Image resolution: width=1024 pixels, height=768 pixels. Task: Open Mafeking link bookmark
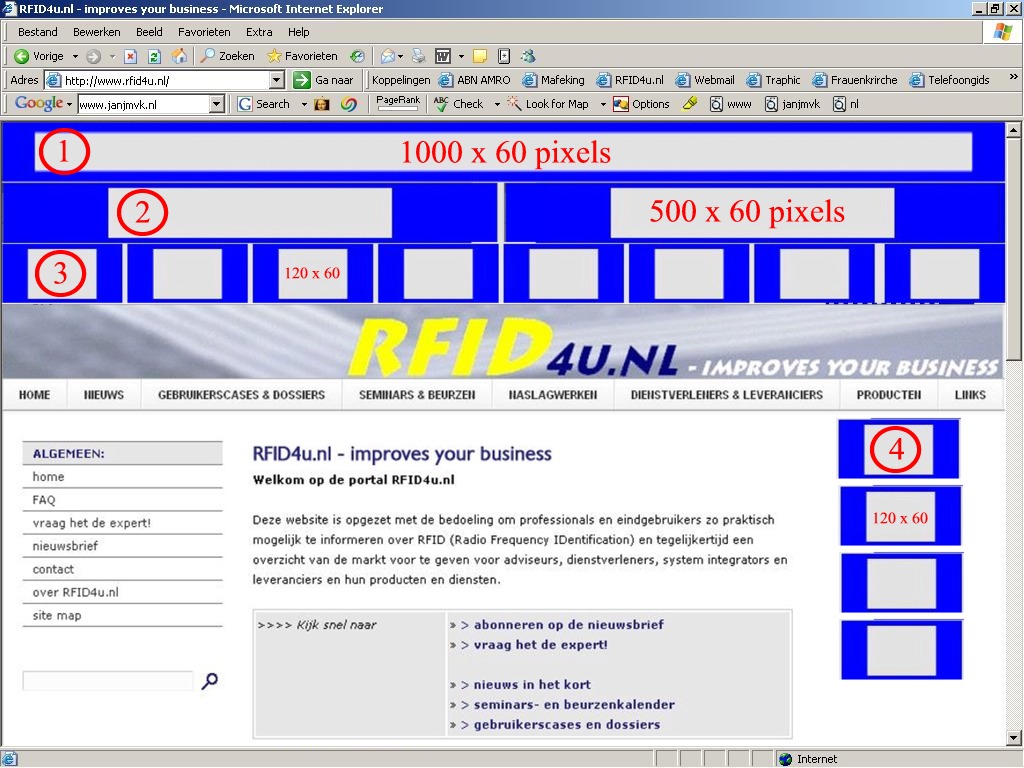(x=554, y=80)
